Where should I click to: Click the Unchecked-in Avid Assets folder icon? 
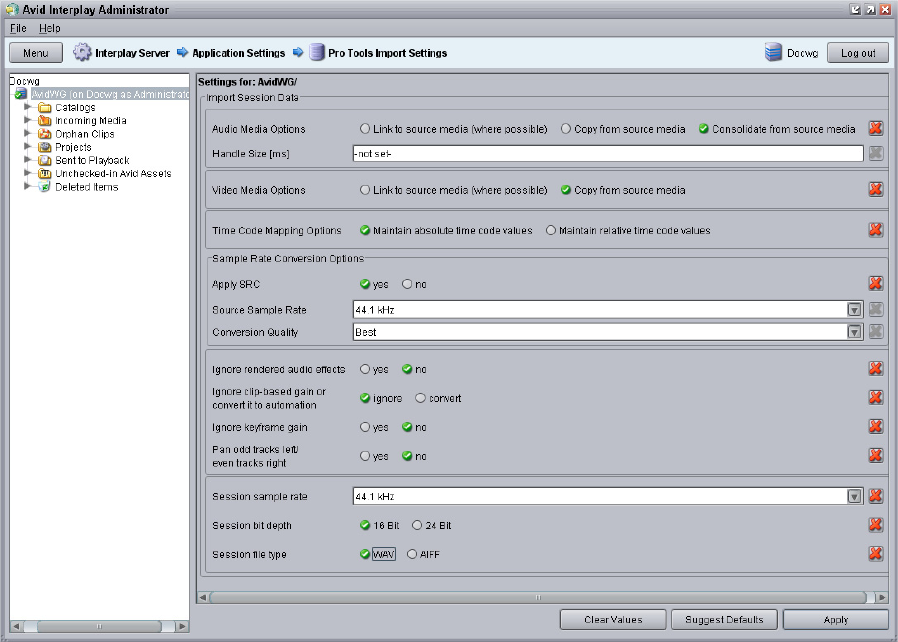tap(45, 173)
